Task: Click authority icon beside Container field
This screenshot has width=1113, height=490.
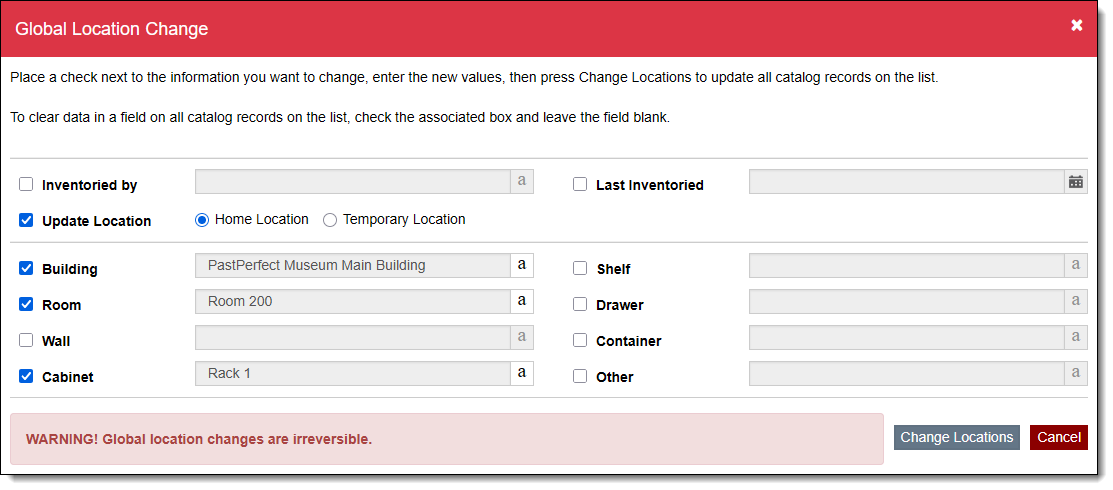Action: coord(1076,337)
